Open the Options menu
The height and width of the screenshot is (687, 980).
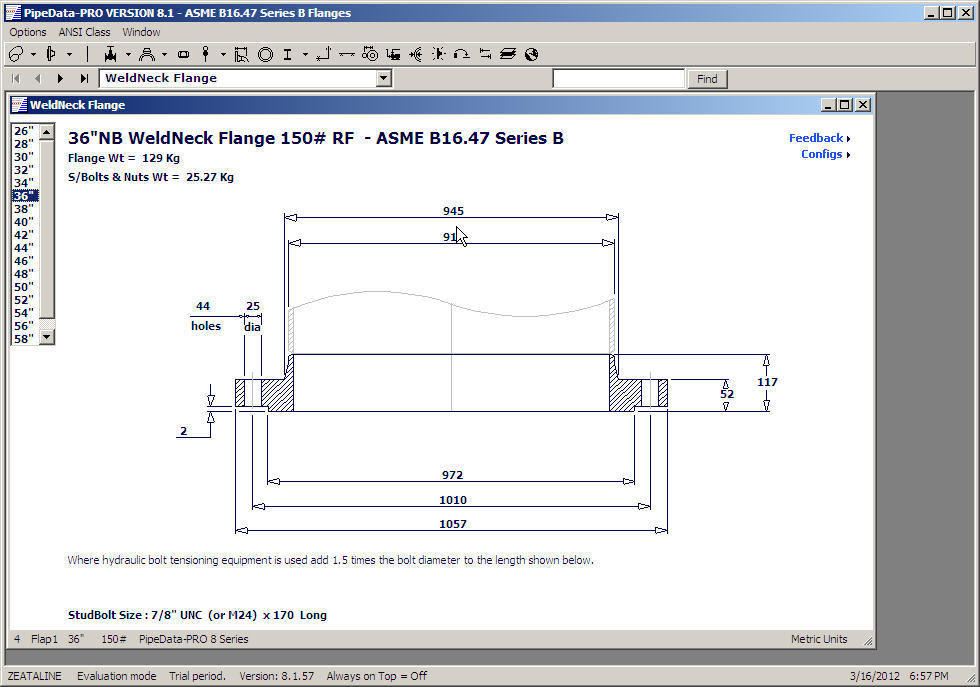coord(28,32)
